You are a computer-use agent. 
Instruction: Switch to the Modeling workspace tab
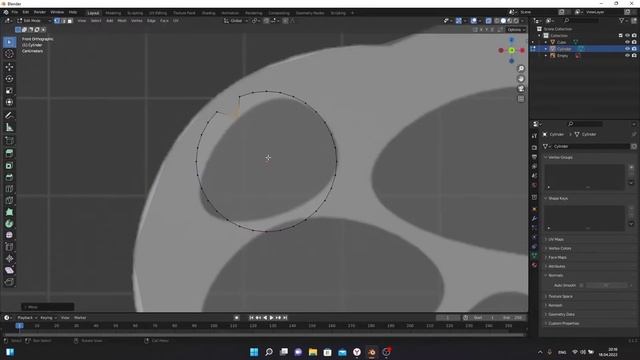point(113,13)
